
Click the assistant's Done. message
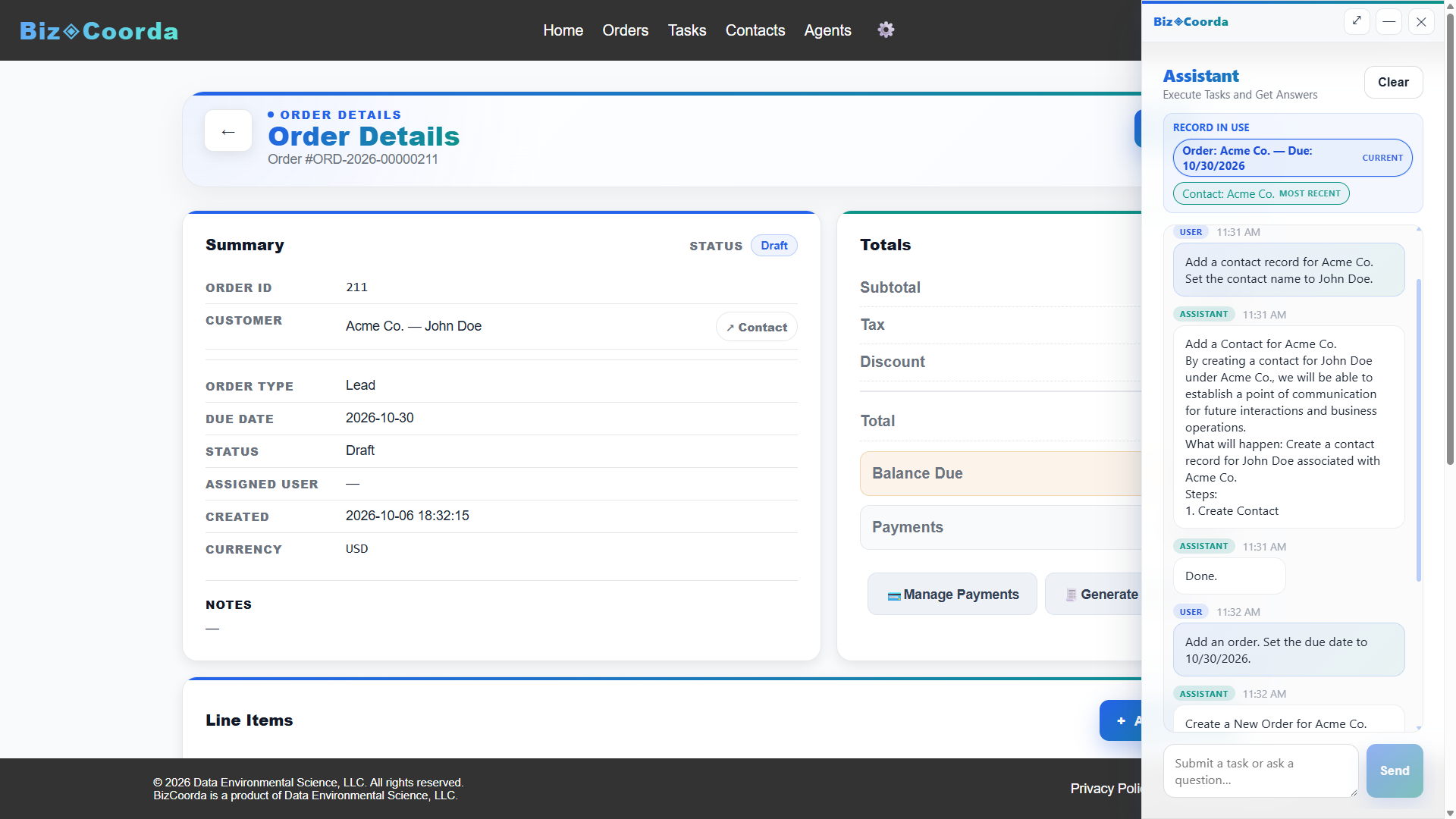pos(1229,576)
